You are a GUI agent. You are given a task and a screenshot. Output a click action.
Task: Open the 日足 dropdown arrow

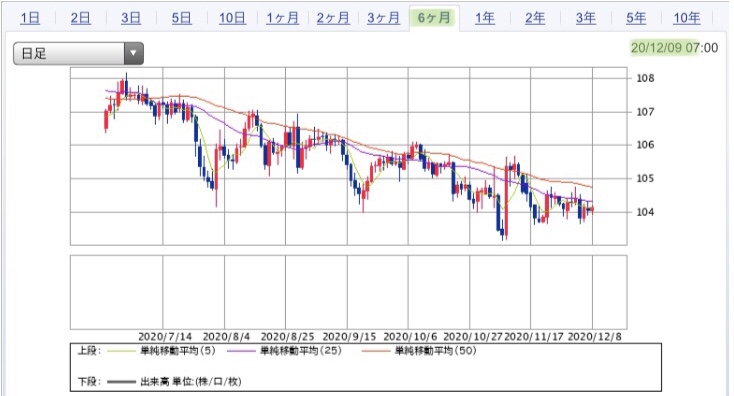pos(133,53)
